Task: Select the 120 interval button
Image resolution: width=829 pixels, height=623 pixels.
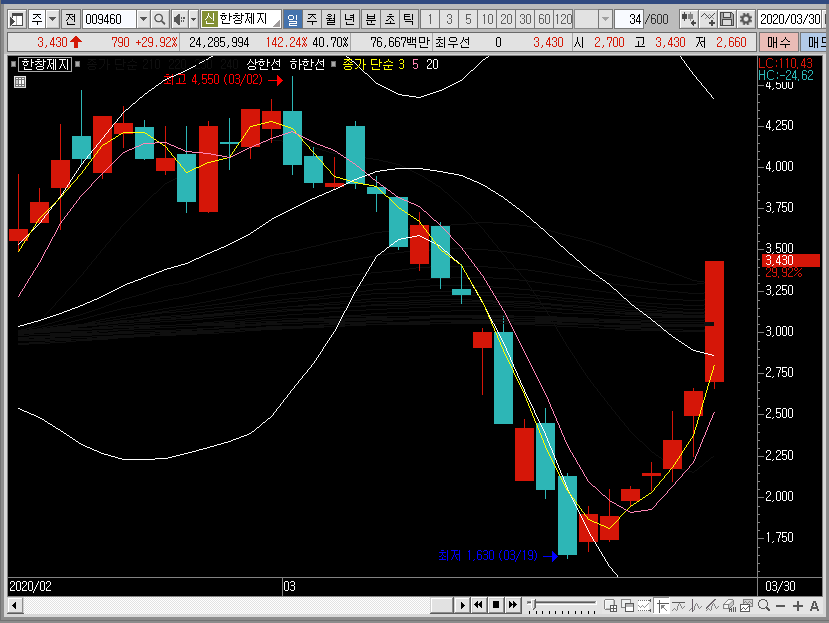Action: 563,20
